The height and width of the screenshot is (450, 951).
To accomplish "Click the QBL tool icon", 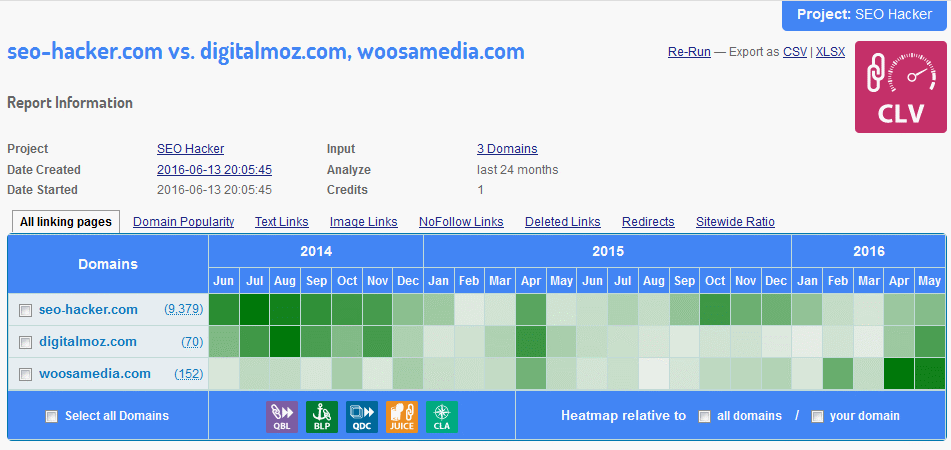I will (x=281, y=416).
